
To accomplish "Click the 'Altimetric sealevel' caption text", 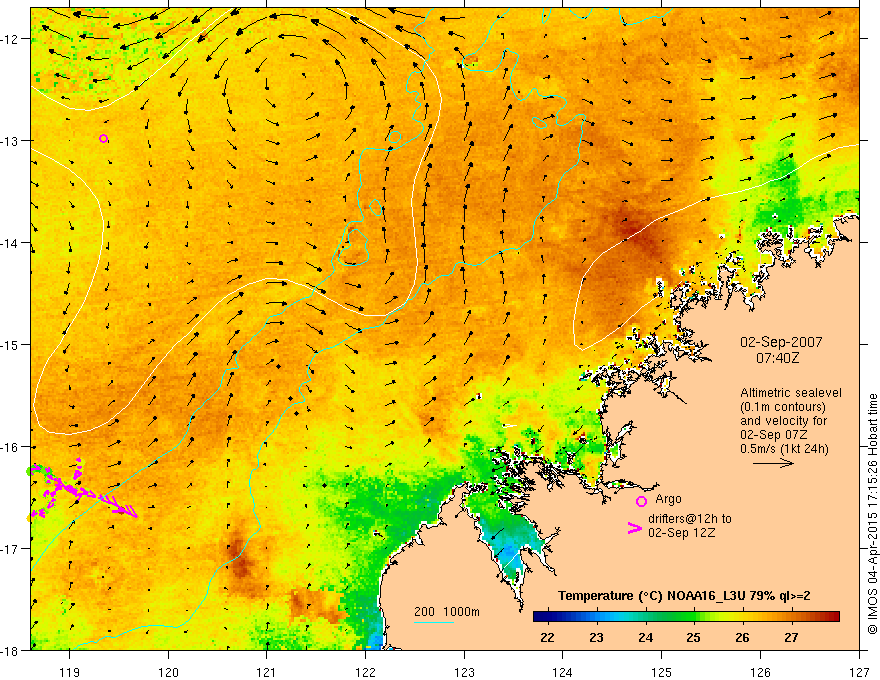I will (x=790, y=393).
